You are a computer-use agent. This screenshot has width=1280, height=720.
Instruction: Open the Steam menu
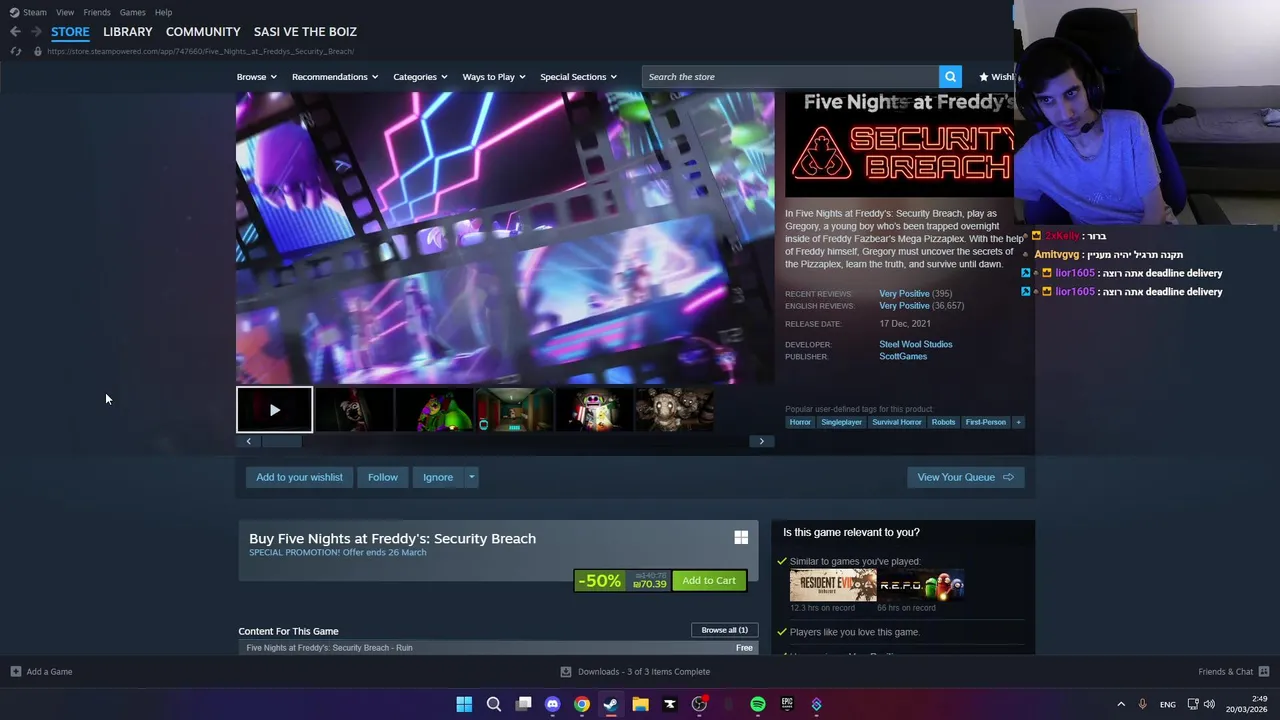click(35, 12)
